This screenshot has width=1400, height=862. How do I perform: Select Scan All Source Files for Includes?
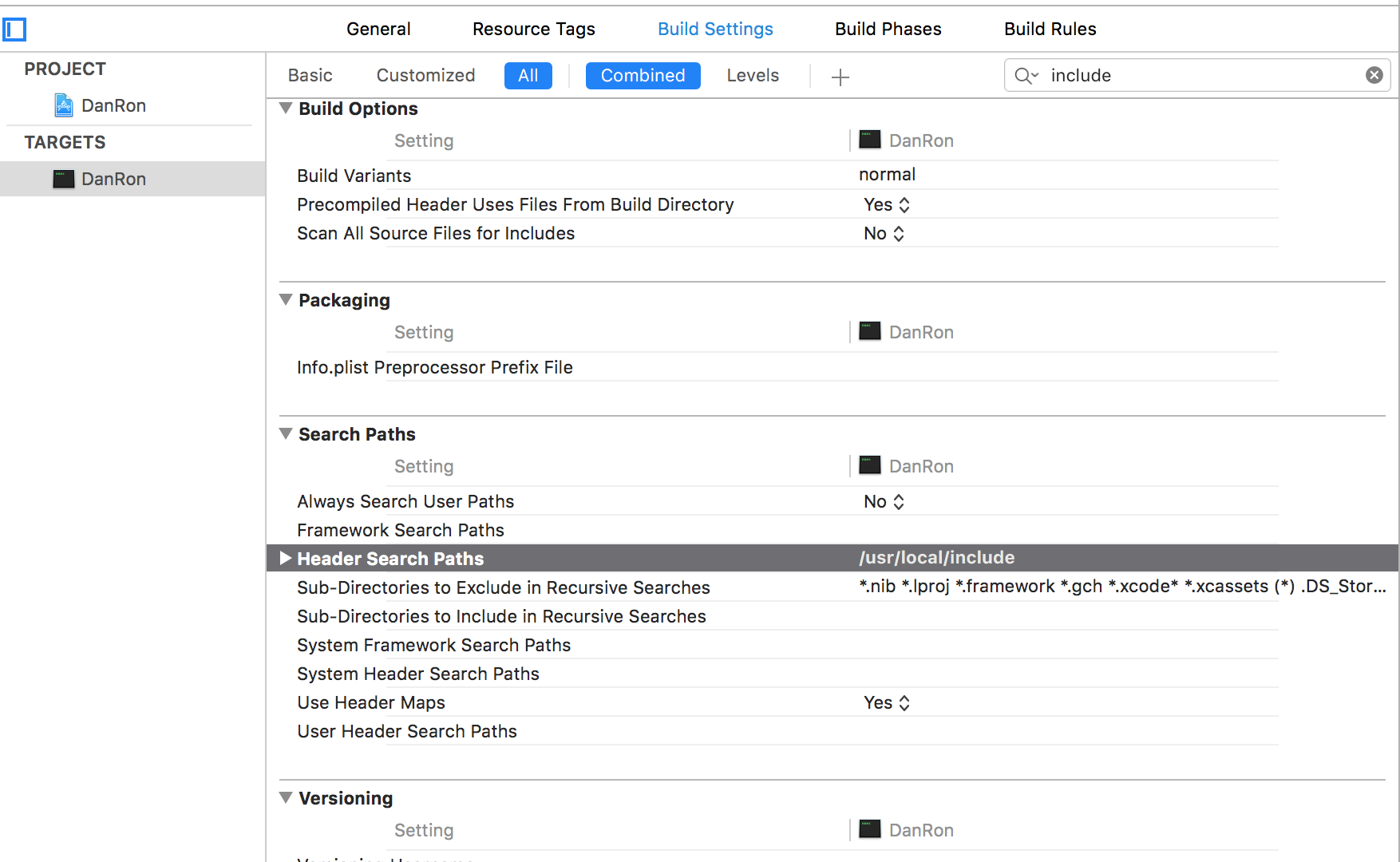[x=436, y=233]
